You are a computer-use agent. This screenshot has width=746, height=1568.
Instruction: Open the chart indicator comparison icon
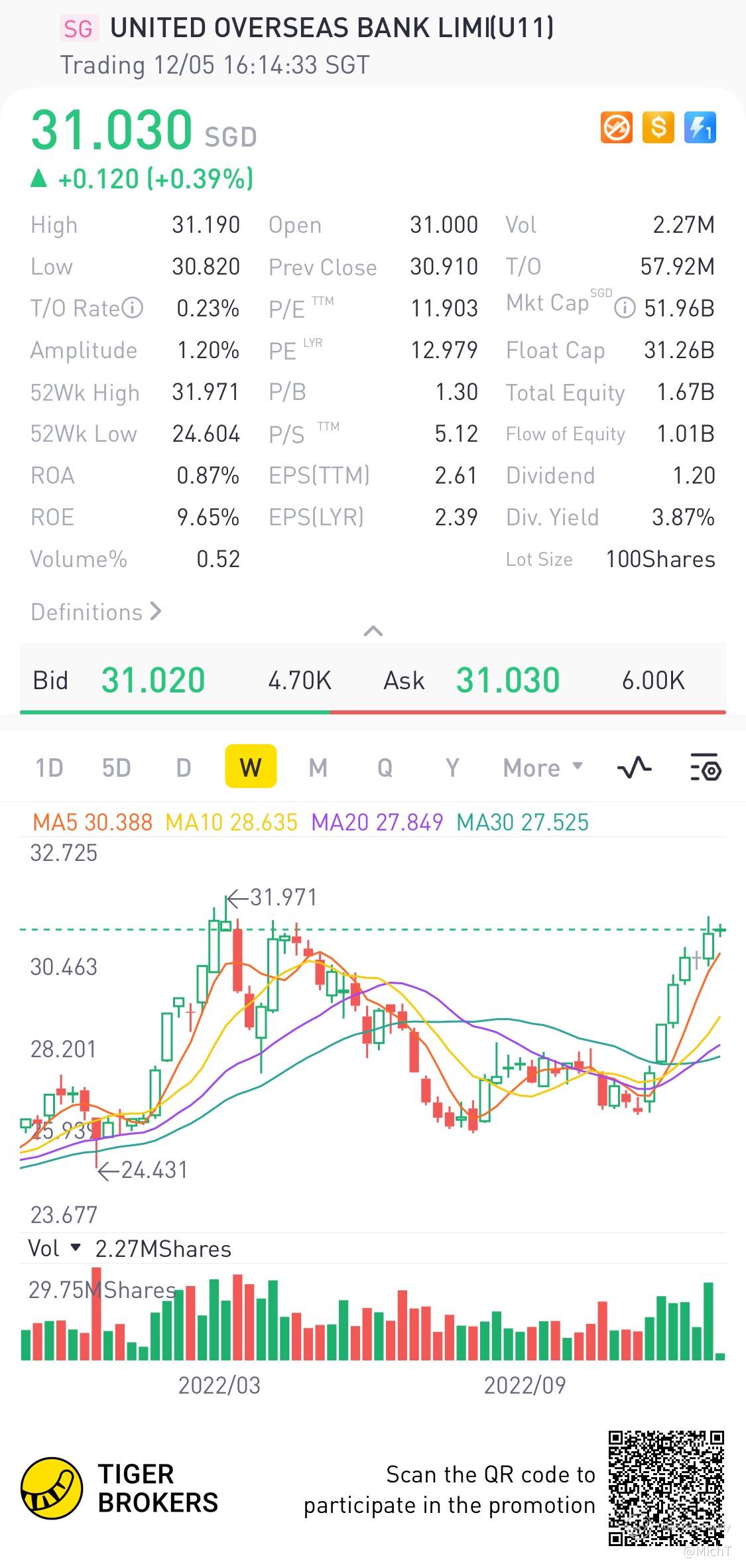tap(635, 767)
